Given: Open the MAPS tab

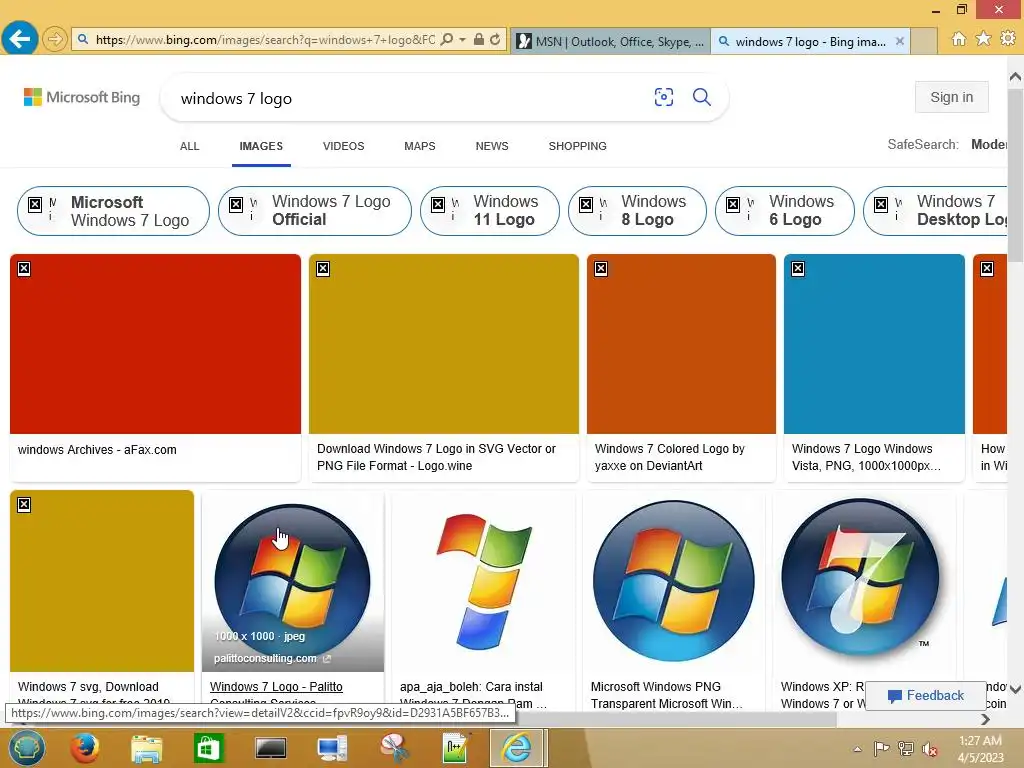Looking at the screenshot, I should 420,146.
